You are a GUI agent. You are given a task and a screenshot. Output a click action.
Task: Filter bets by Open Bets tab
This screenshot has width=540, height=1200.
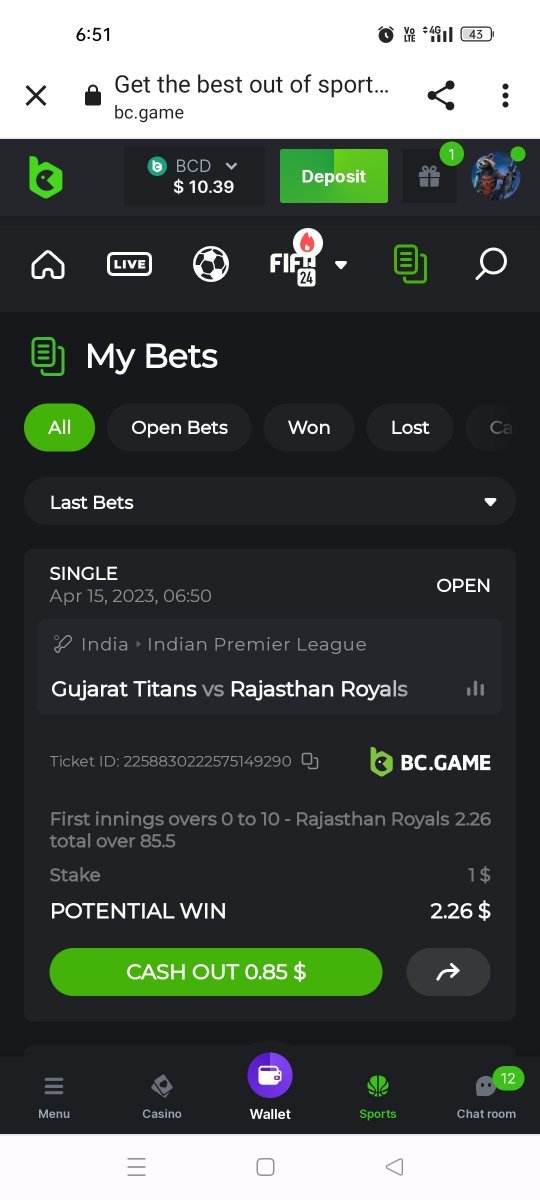click(179, 427)
